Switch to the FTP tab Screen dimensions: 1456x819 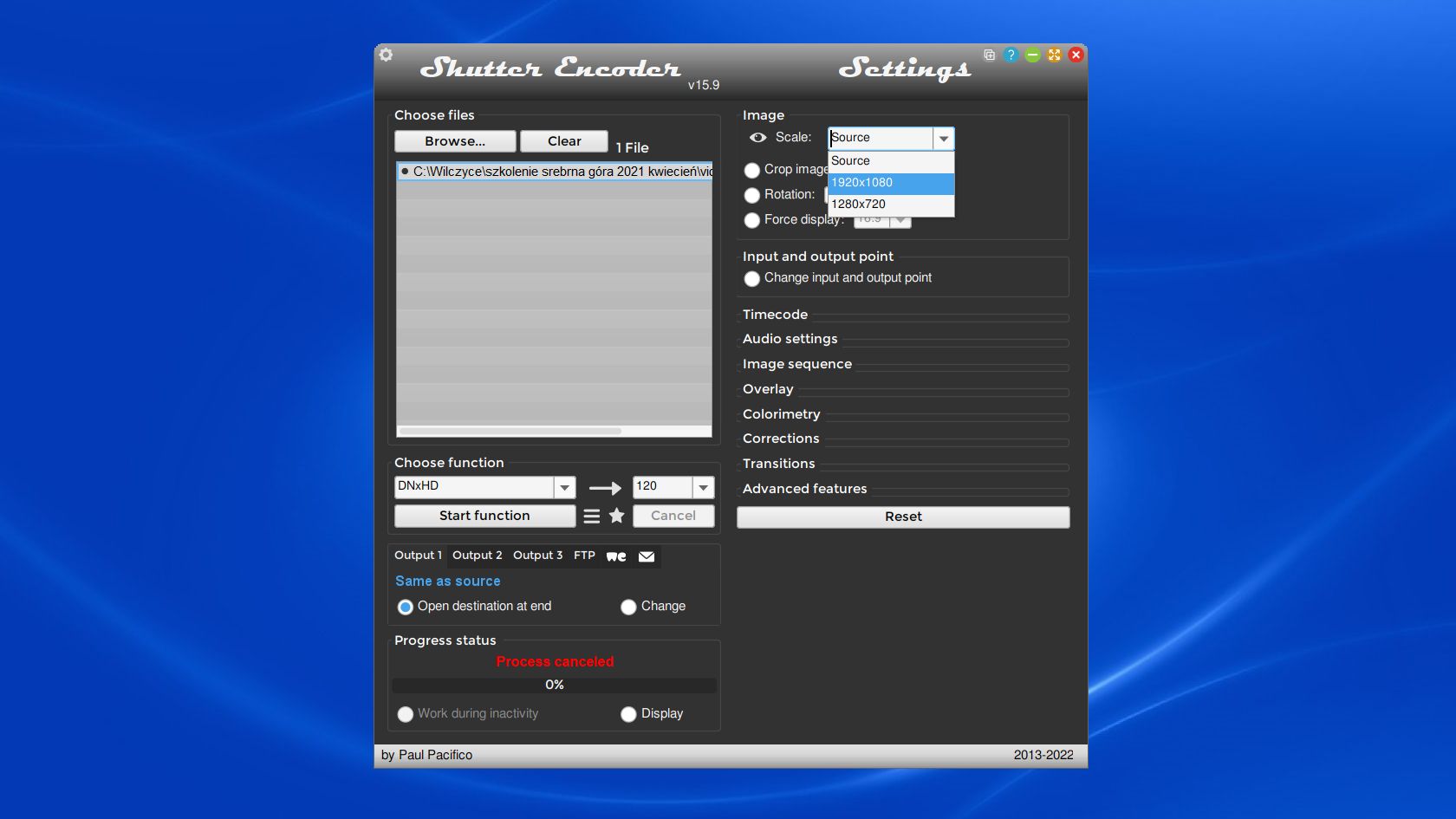pyautogui.click(x=584, y=556)
